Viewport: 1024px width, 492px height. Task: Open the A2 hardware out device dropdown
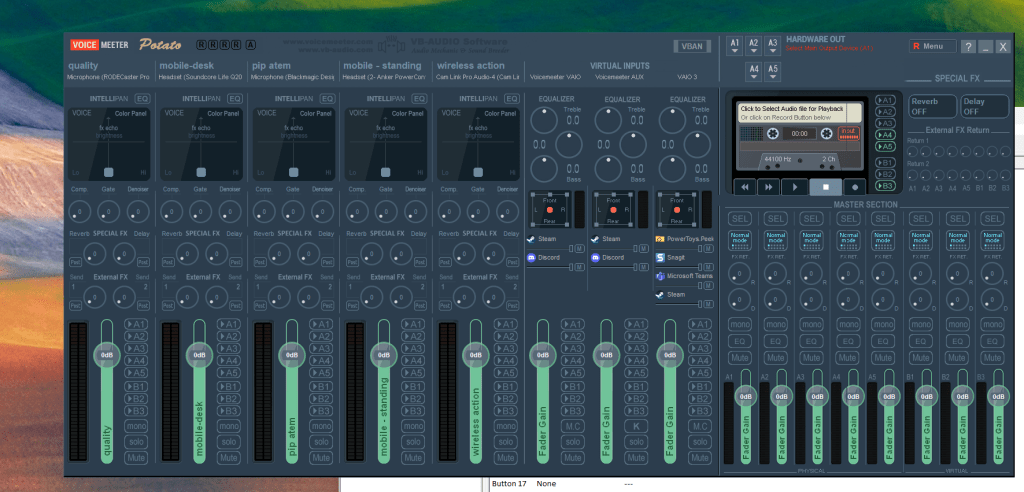coord(754,46)
